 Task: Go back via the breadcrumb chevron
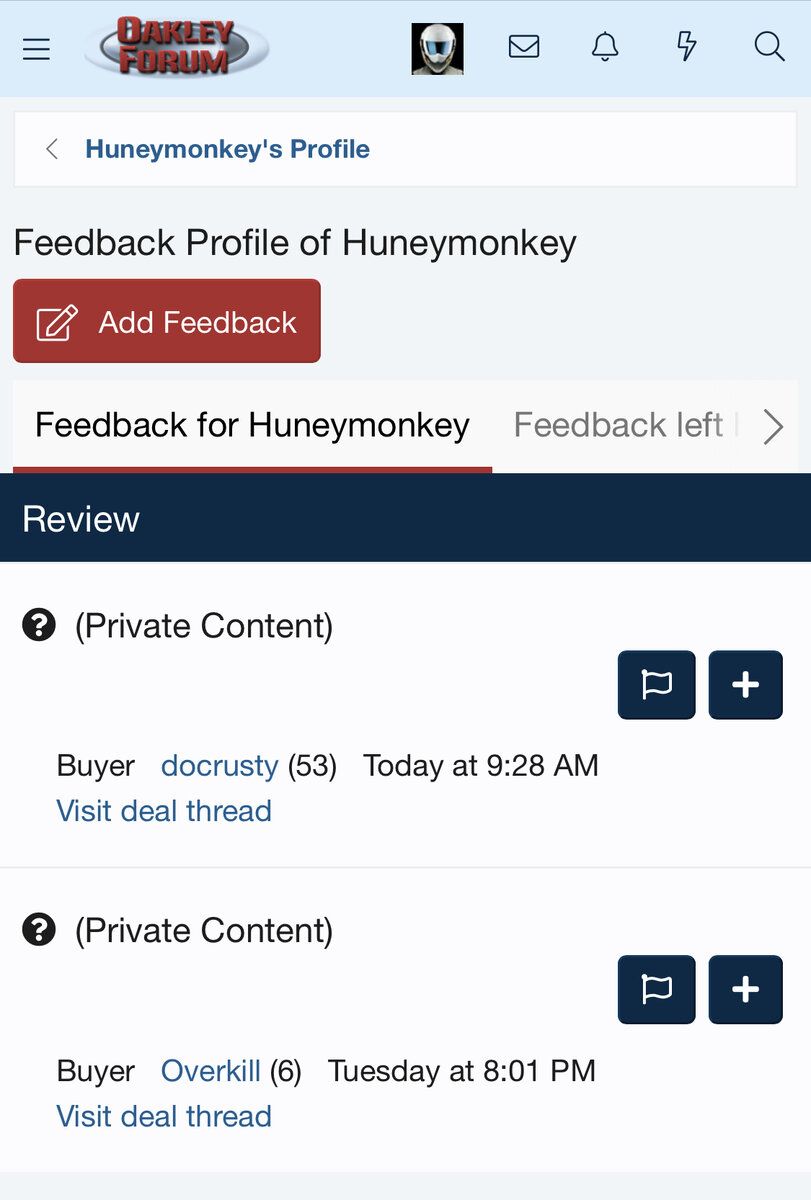click(x=52, y=149)
